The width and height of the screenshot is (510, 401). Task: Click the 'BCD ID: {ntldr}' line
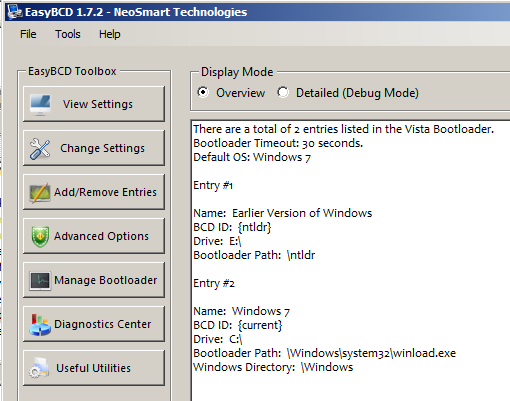[x=232, y=227]
